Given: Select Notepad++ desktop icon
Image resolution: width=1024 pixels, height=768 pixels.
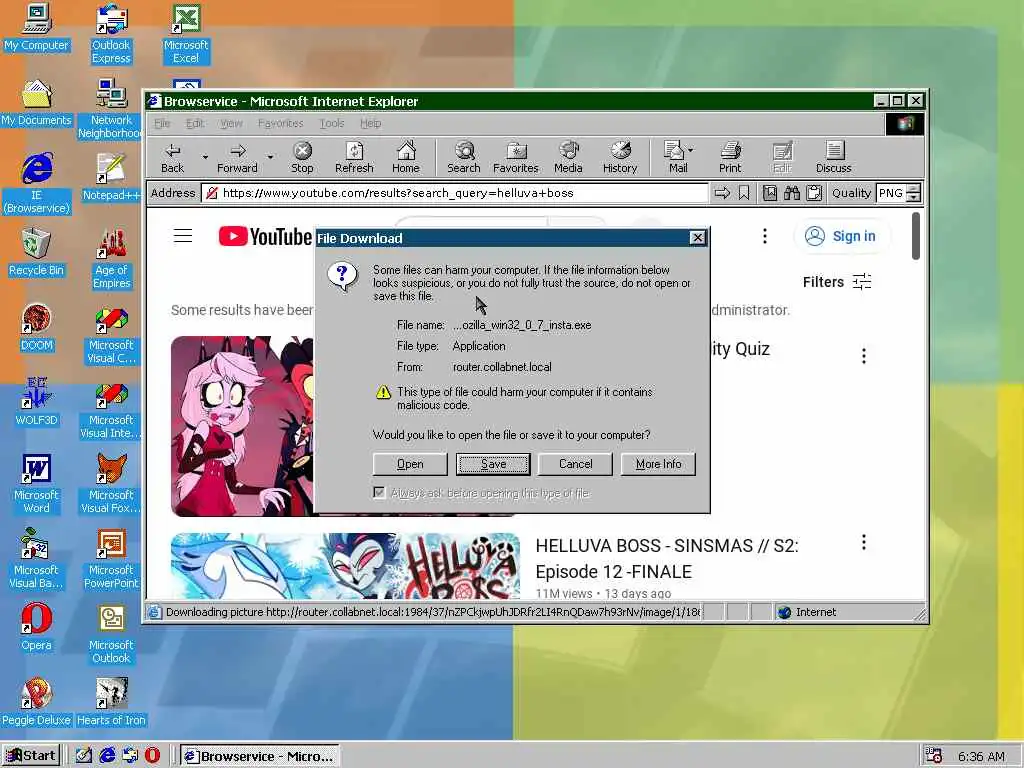Looking at the screenshot, I should (111, 178).
